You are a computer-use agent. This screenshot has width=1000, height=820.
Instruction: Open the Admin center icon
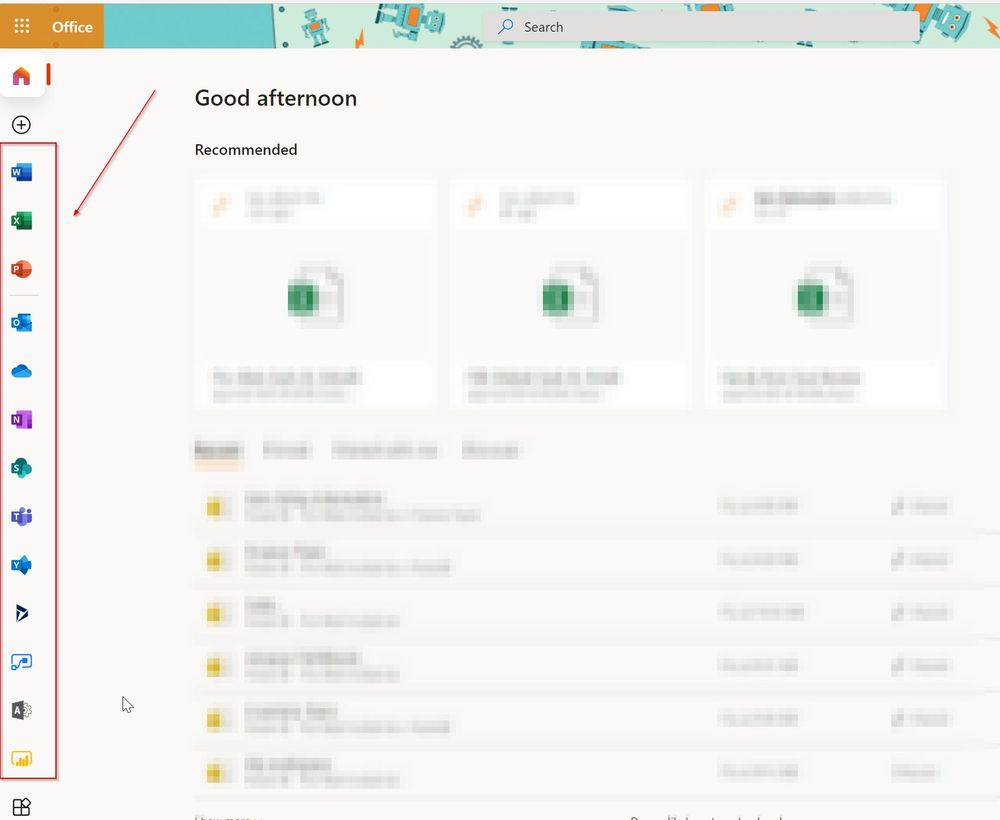pos(21,710)
